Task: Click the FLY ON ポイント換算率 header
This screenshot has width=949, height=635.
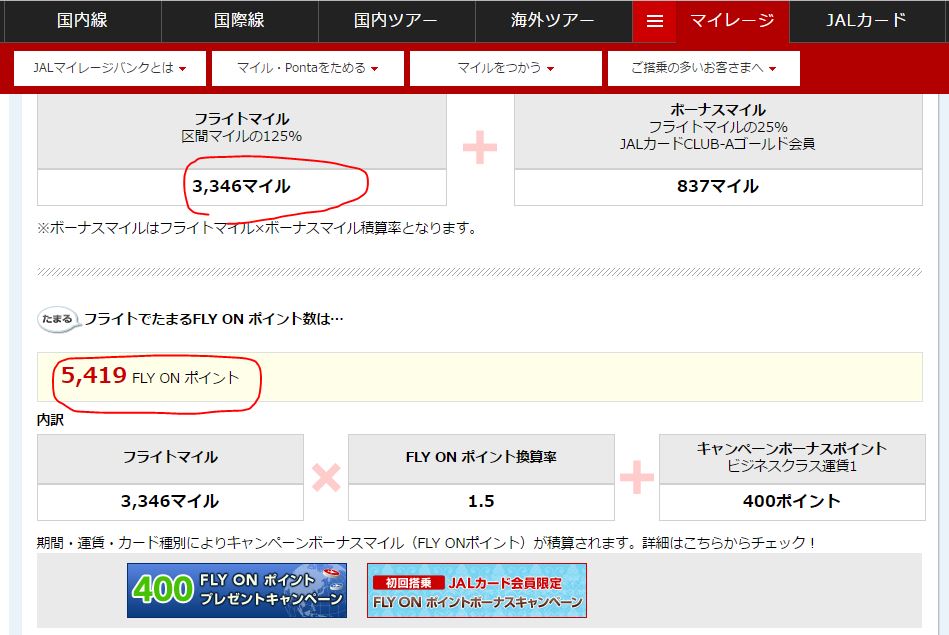Action: [x=481, y=458]
